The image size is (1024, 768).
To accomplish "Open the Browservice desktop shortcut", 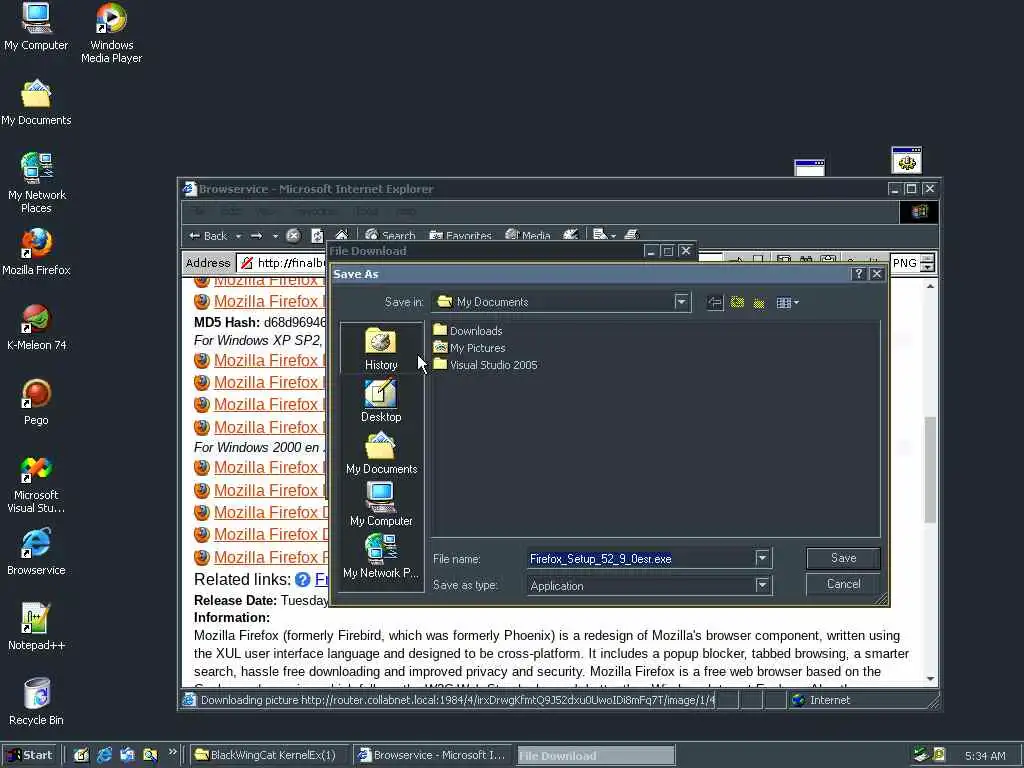I will [36, 552].
